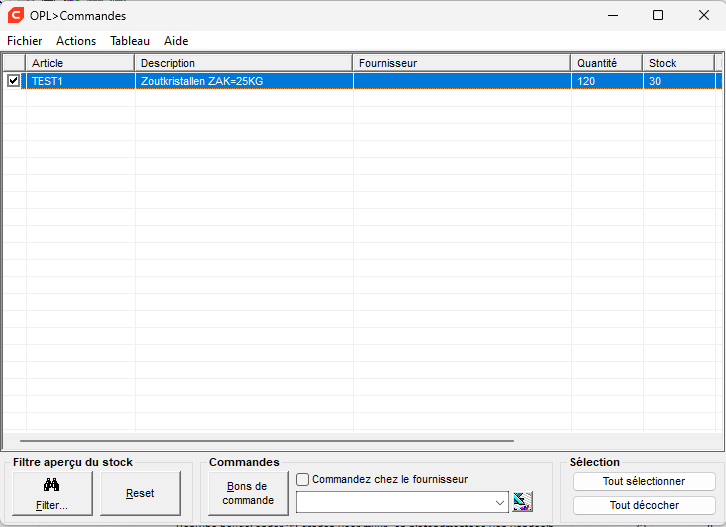Open the Actions menu
Viewport: 726px width, 527px height.
pos(76,41)
